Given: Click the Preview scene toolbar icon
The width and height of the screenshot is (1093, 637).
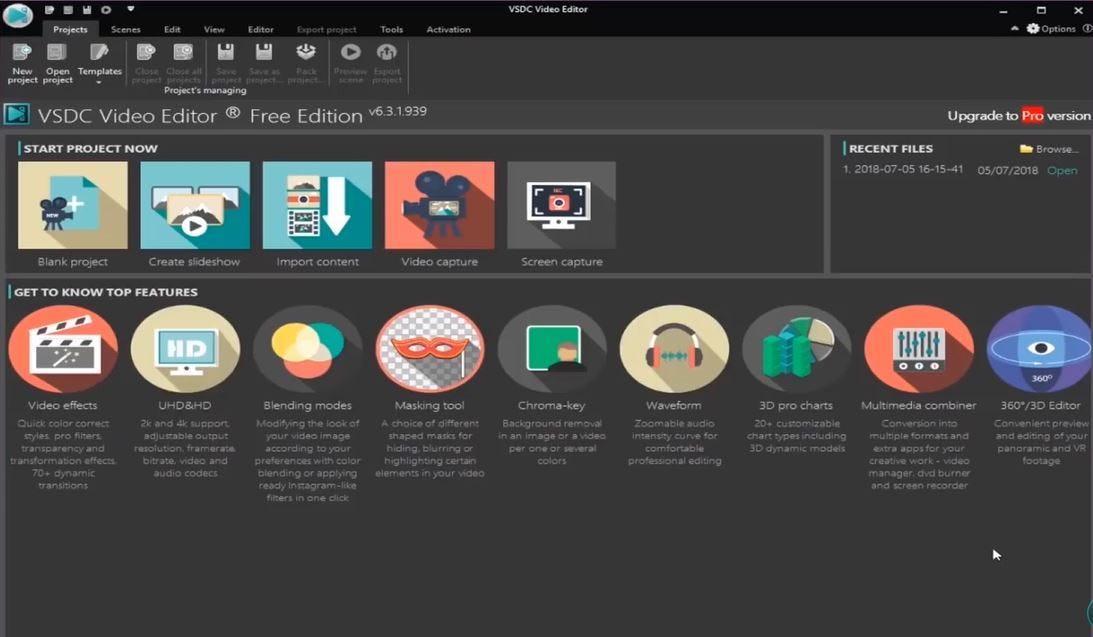Looking at the screenshot, I should [x=350, y=58].
